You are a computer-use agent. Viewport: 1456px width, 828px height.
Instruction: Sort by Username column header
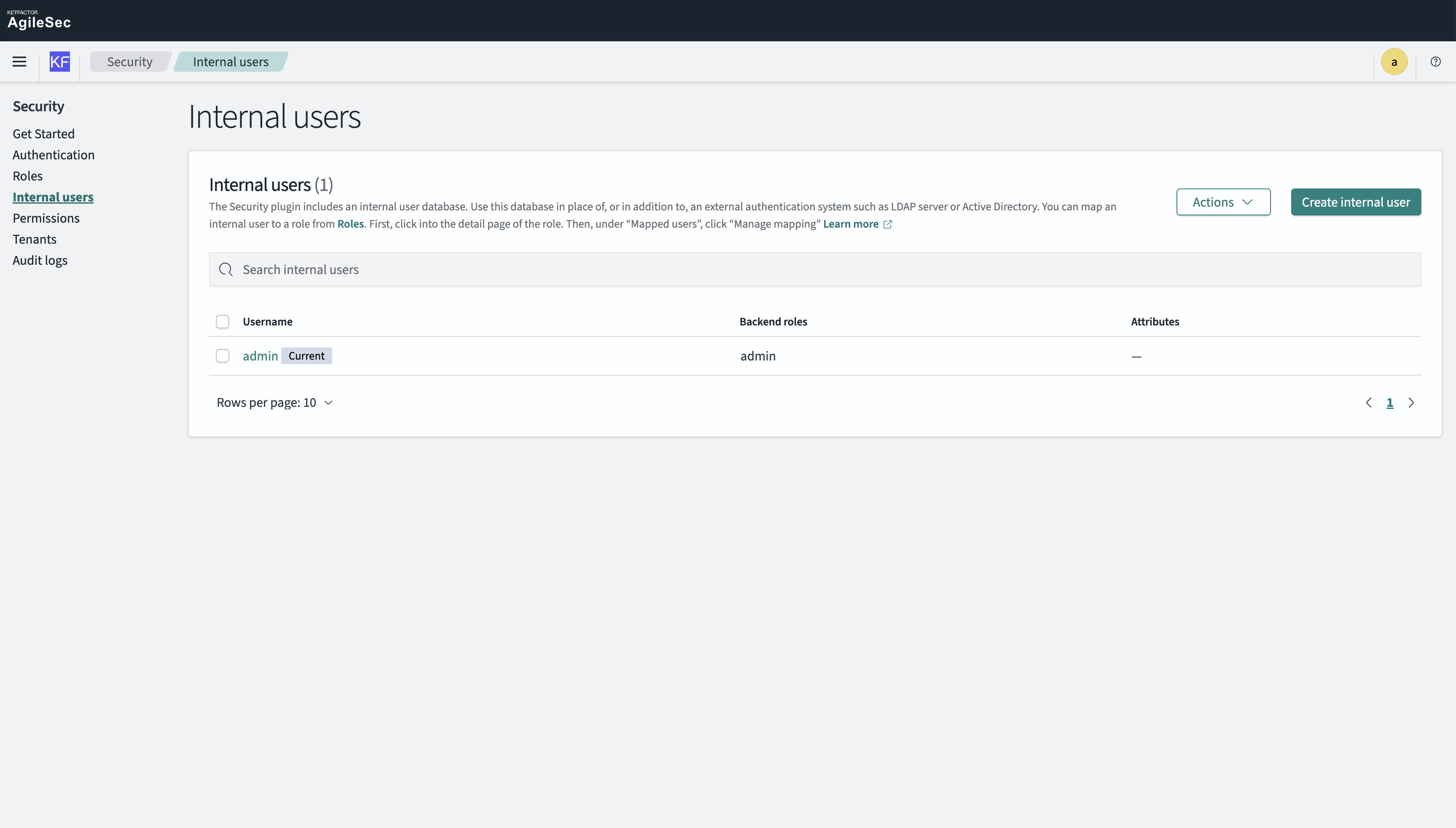click(x=267, y=322)
